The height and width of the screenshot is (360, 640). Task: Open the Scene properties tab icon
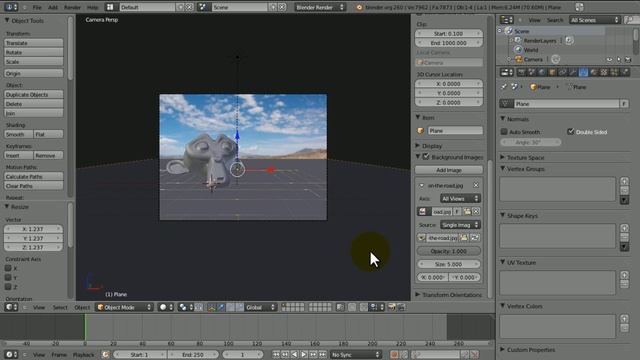pos(532,72)
